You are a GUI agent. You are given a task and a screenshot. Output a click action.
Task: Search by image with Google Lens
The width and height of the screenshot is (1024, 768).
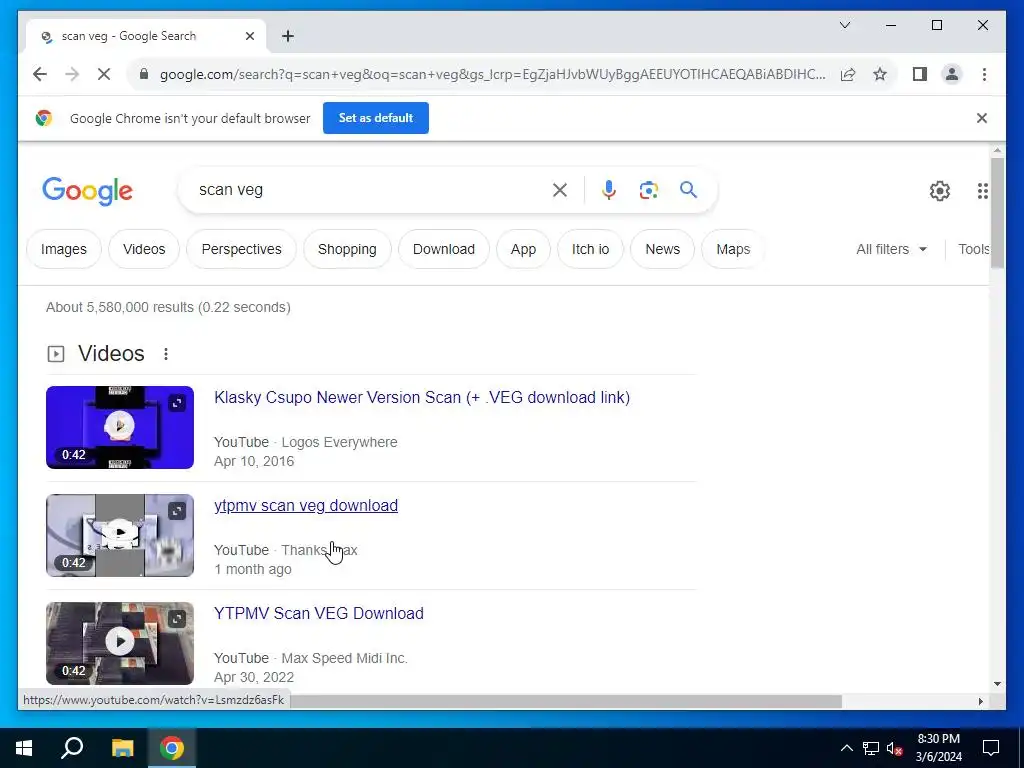(648, 190)
